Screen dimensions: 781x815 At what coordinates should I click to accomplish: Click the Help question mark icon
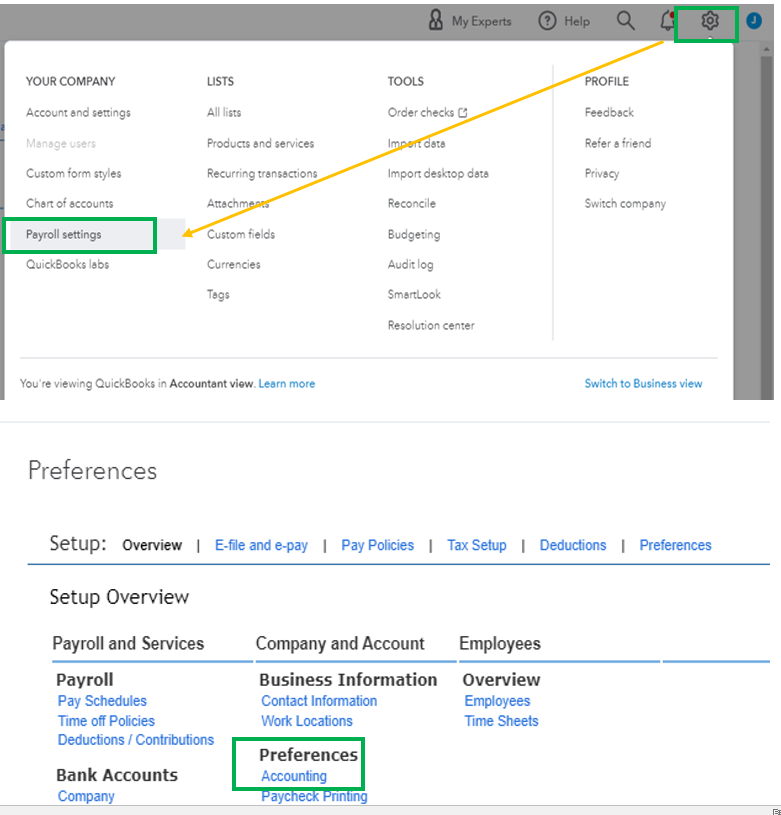[x=547, y=21]
